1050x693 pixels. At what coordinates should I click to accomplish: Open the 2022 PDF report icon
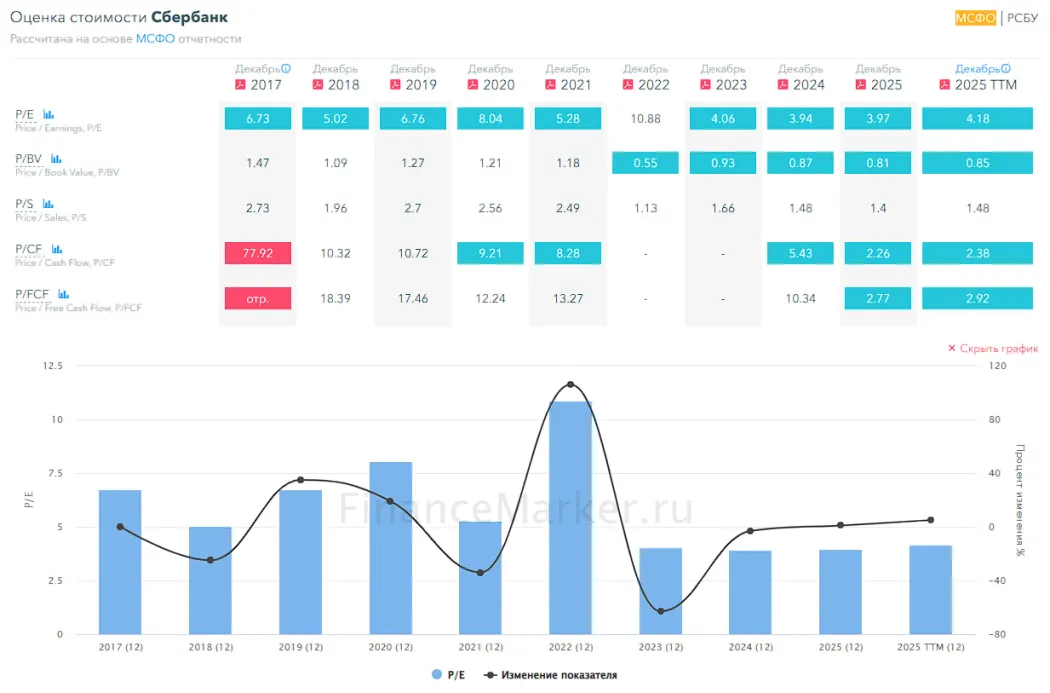coord(628,85)
